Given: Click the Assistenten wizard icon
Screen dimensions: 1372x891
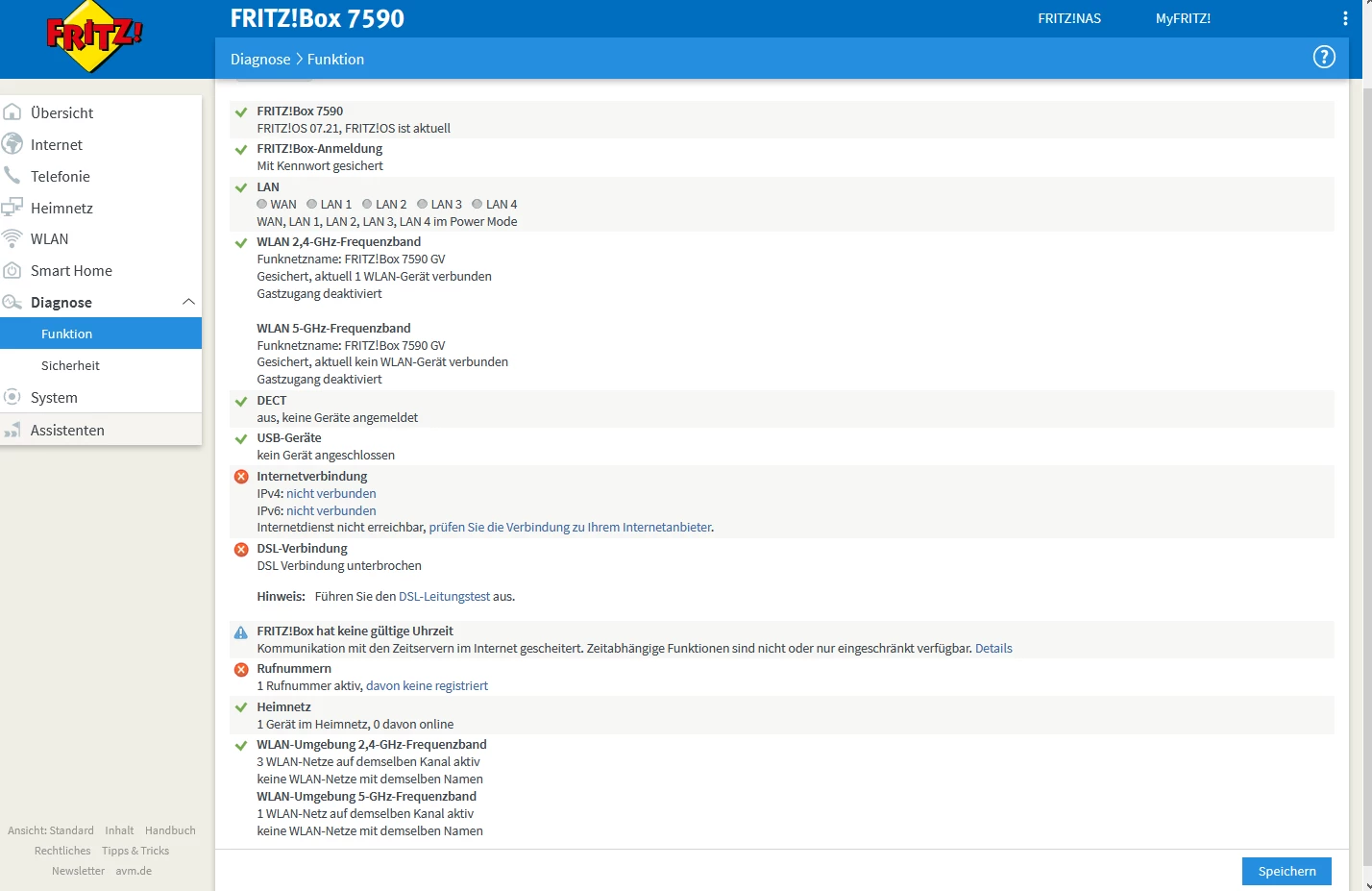Looking at the screenshot, I should pos(12,430).
